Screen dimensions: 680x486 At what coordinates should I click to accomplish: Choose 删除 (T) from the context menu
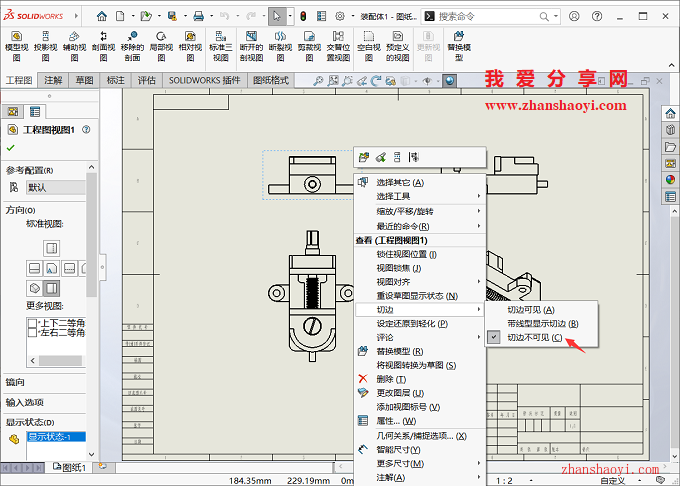[x=420, y=379]
